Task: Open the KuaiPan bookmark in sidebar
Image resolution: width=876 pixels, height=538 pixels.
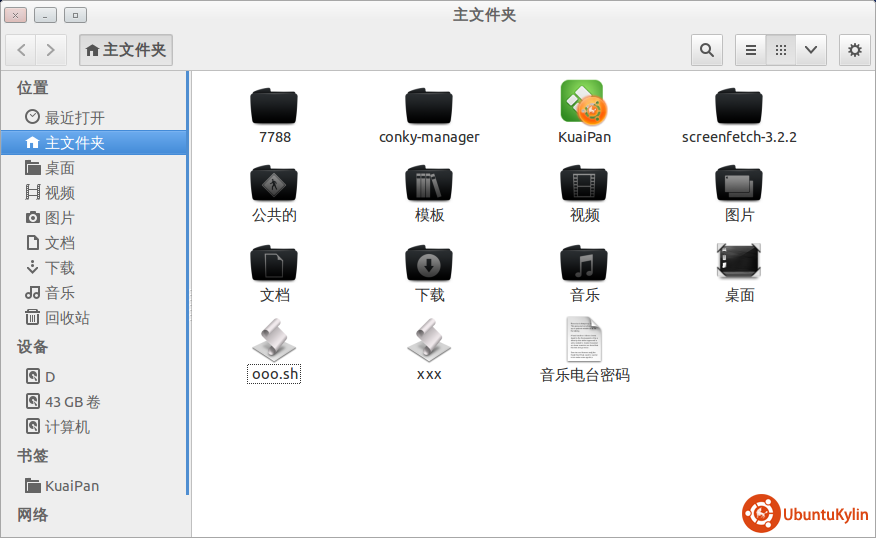Action: pyautogui.click(x=71, y=486)
